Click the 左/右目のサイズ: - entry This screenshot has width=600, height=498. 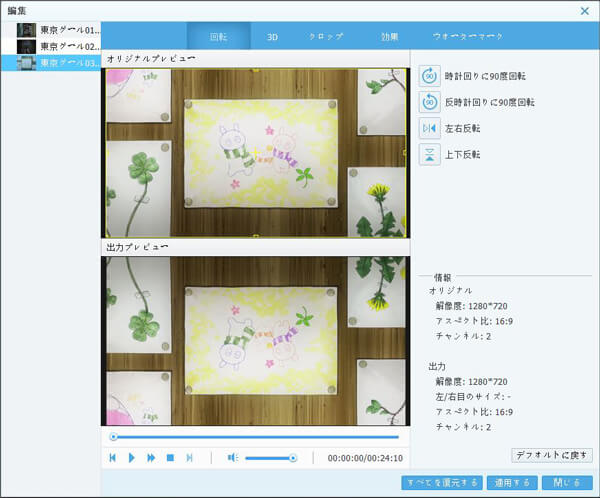(473, 397)
